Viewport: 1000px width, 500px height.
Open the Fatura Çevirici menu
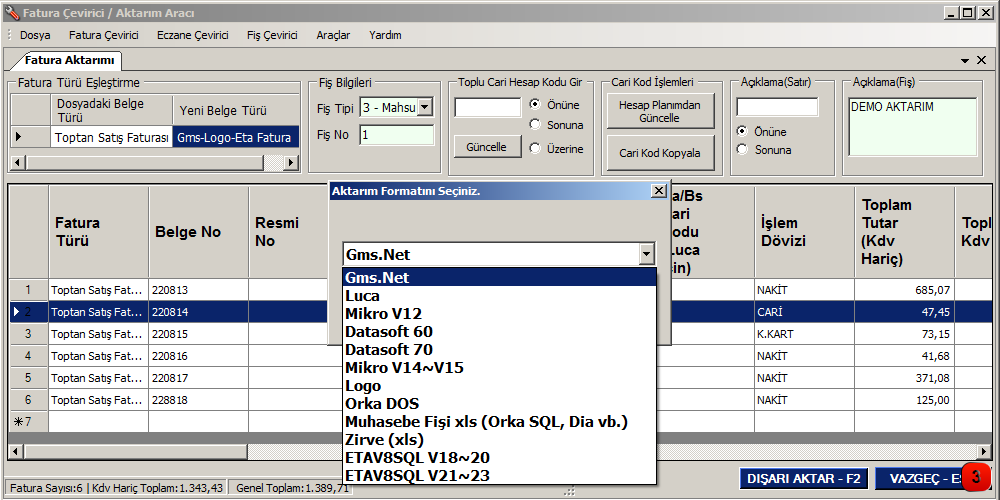(103, 35)
